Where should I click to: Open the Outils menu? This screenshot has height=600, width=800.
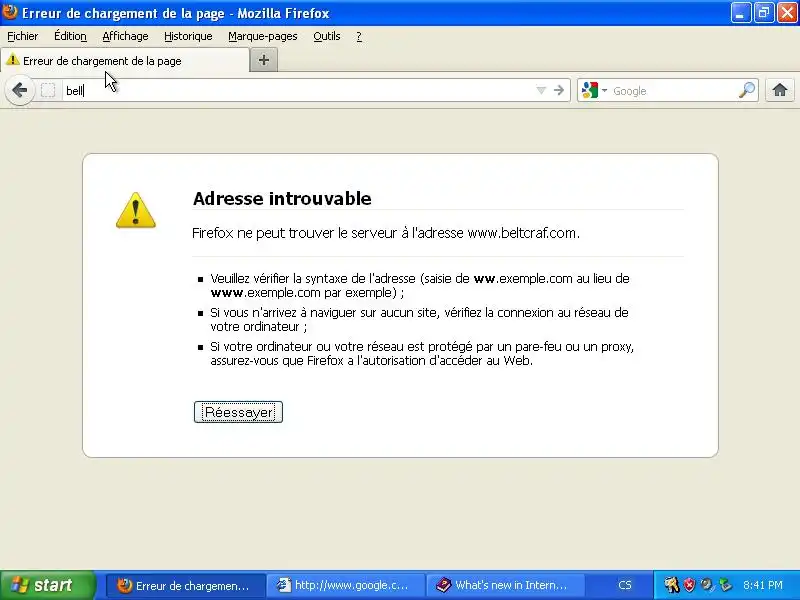click(x=327, y=36)
